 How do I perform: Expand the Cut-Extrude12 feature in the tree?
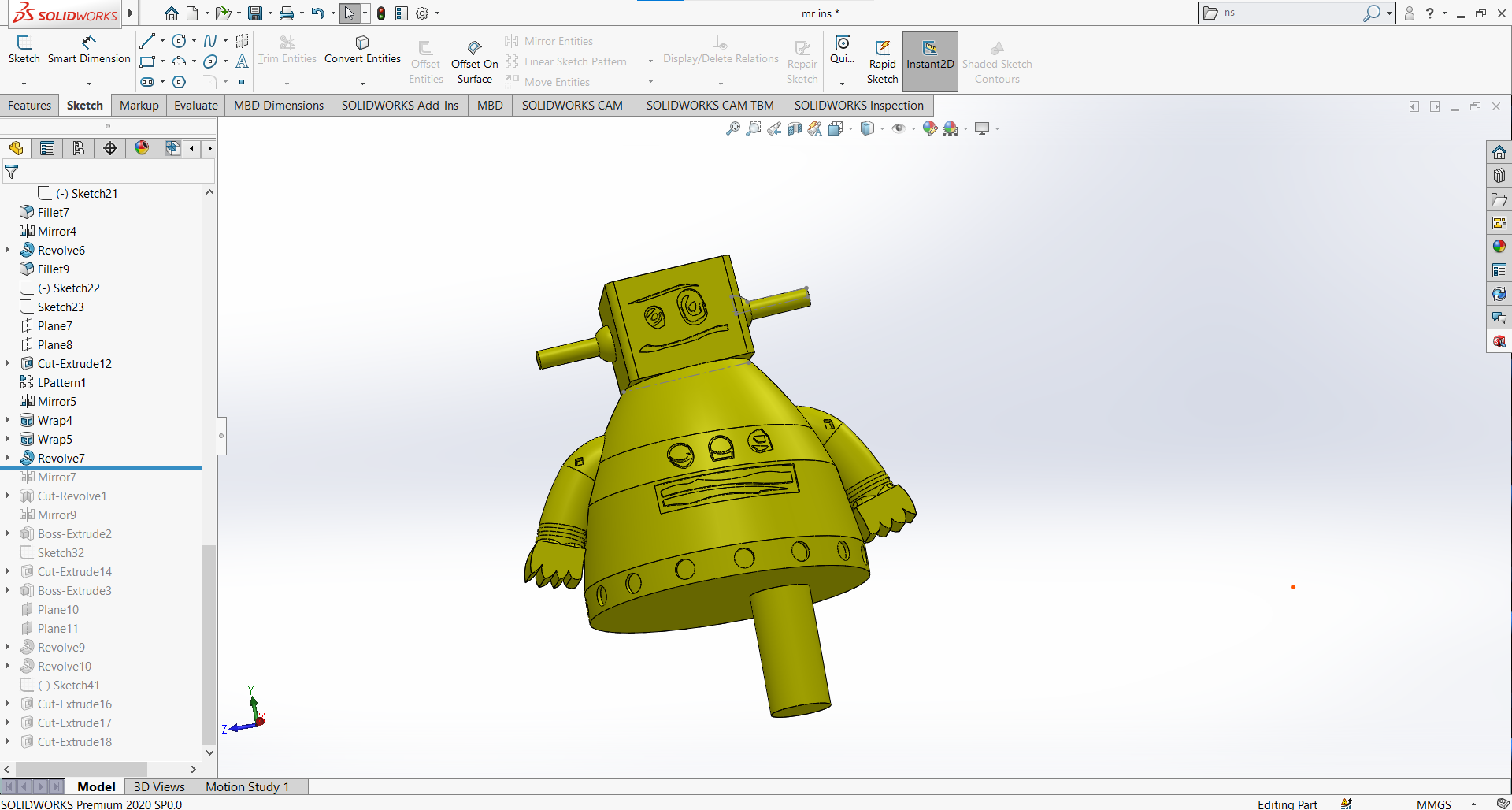8,363
